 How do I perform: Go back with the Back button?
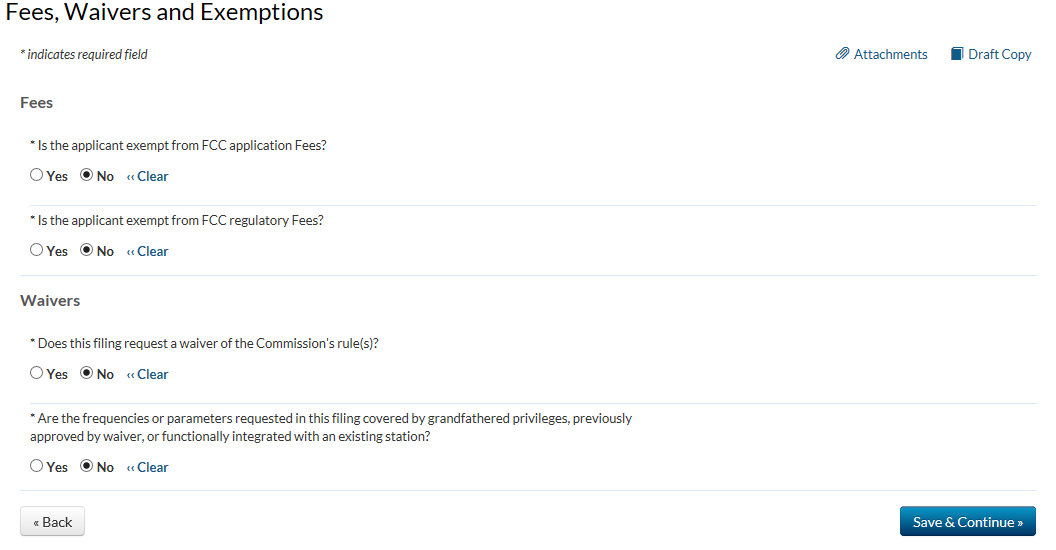click(x=52, y=522)
